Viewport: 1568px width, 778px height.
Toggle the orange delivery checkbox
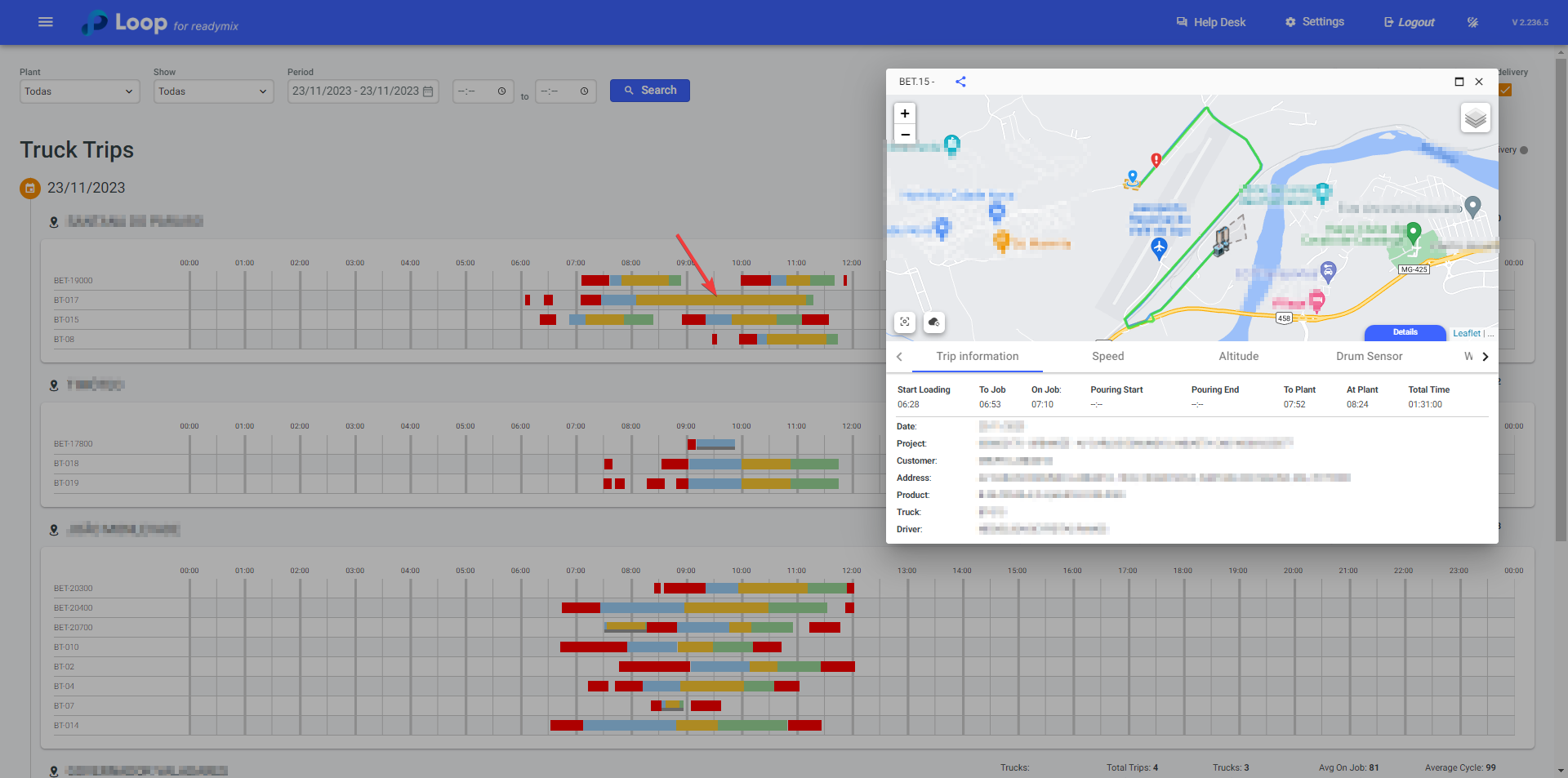coord(1505,91)
